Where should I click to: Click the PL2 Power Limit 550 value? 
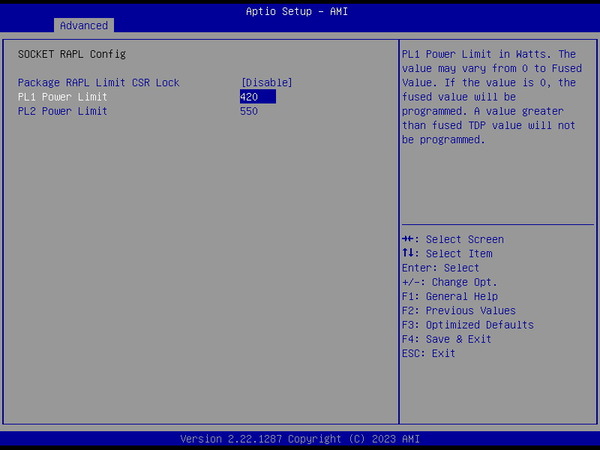pos(249,111)
